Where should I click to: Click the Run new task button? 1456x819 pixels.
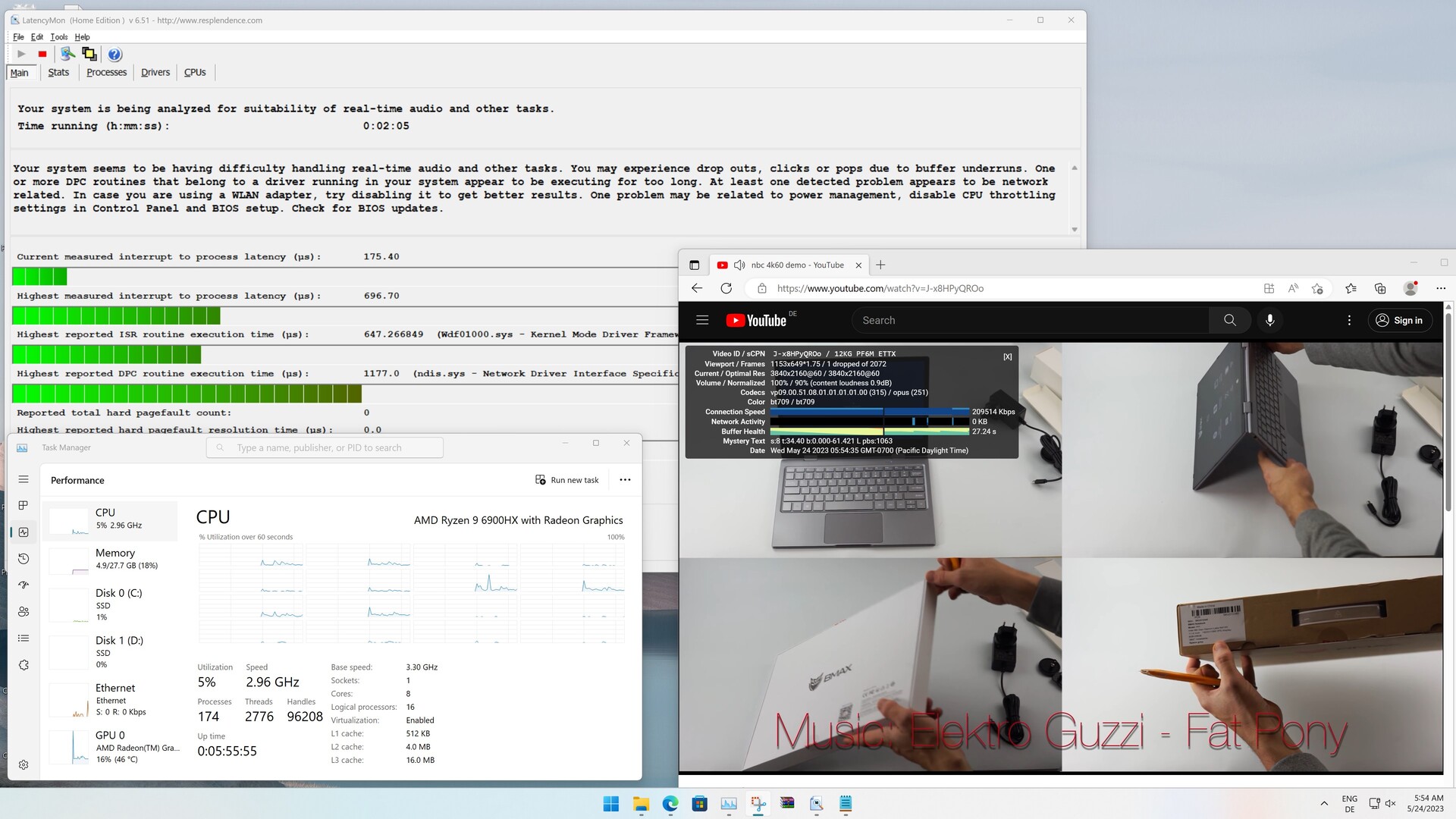(567, 479)
